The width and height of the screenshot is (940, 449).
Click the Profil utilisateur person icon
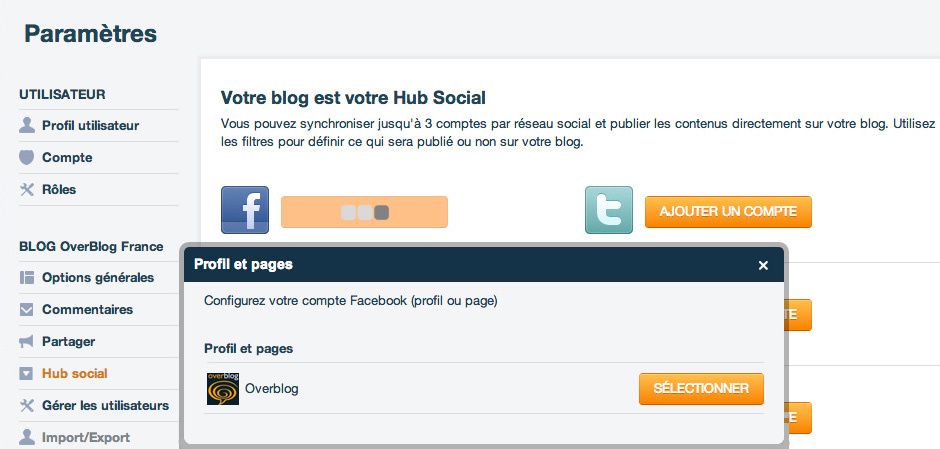(26, 125)
